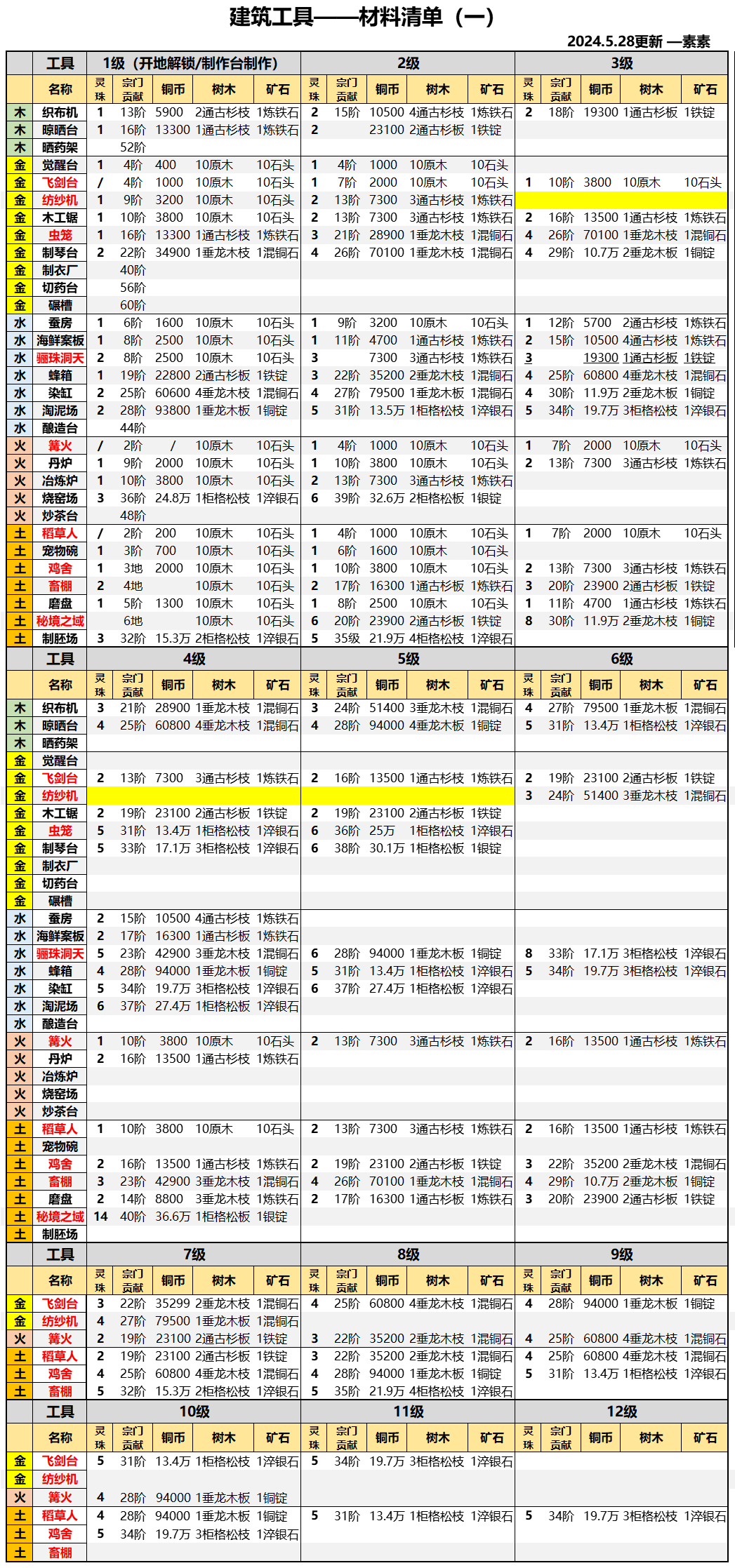This screenshot has width=735, height=1568.
Task: Click the 名称 header in the 10级 table
Action: [60, 1438]
